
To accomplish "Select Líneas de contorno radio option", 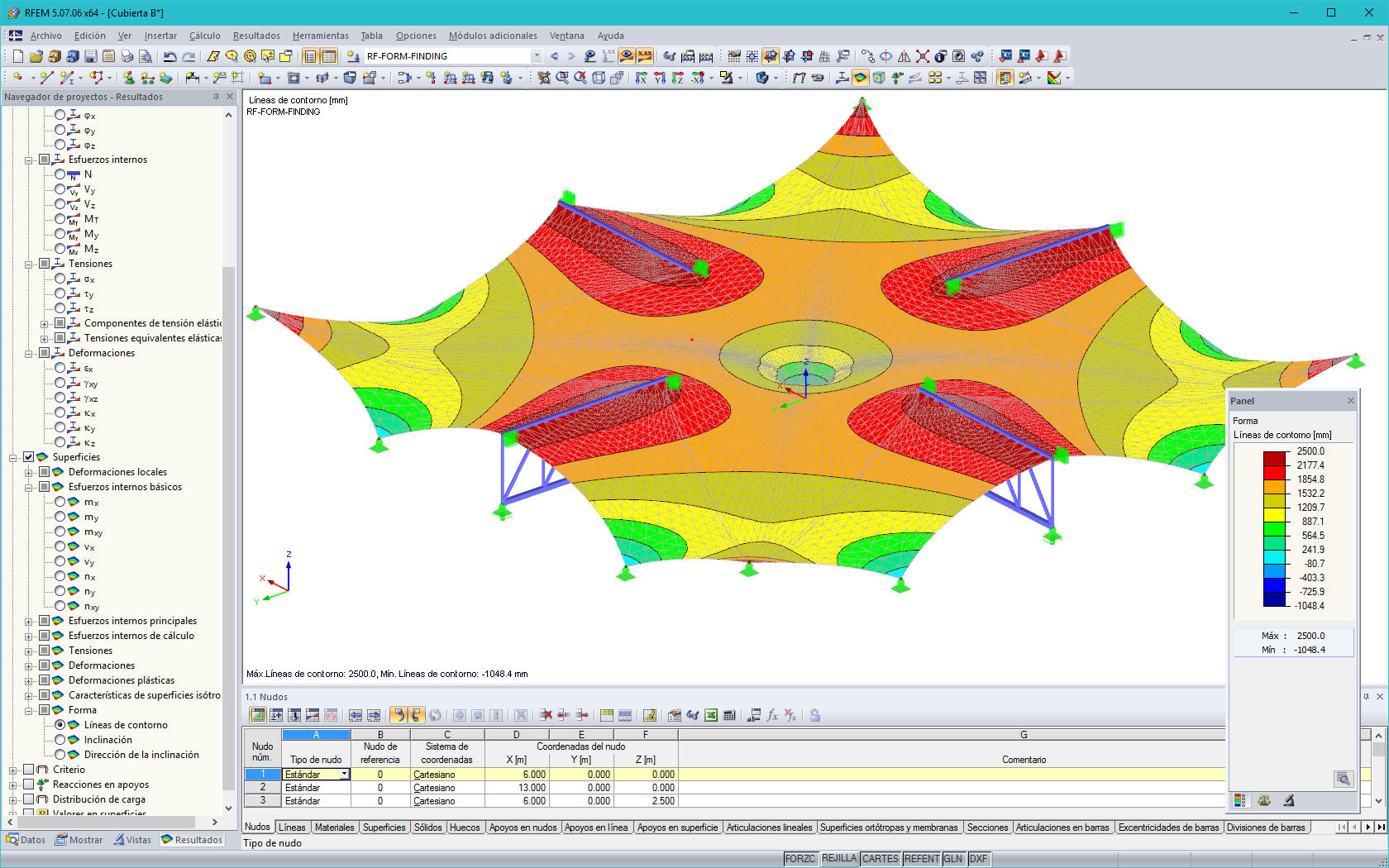I will click(60, 725).
